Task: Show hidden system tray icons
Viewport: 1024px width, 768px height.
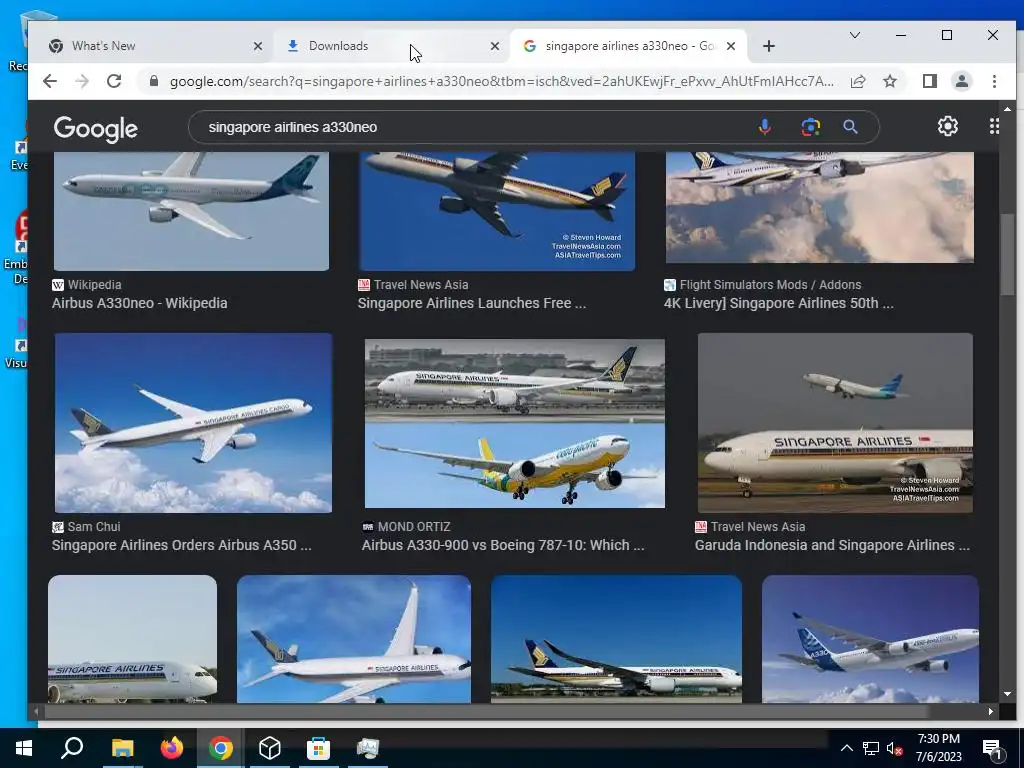Action: point(846,748)
